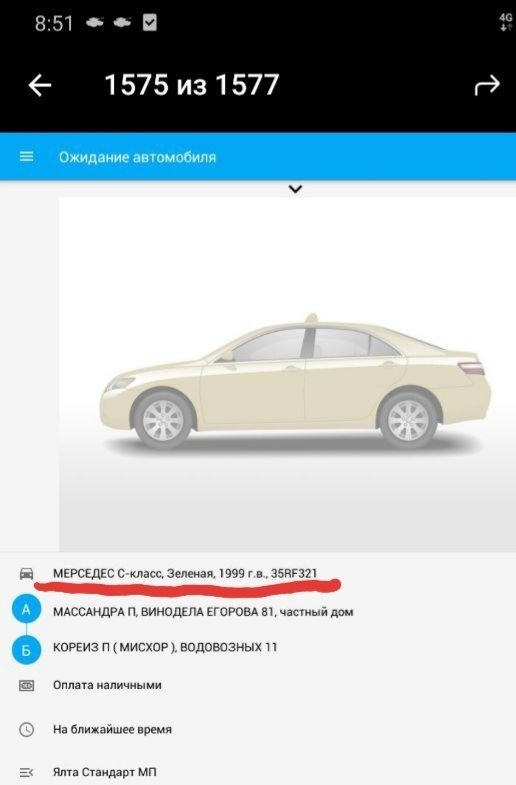Click the clock icon for ride time

tap(27, 729)
